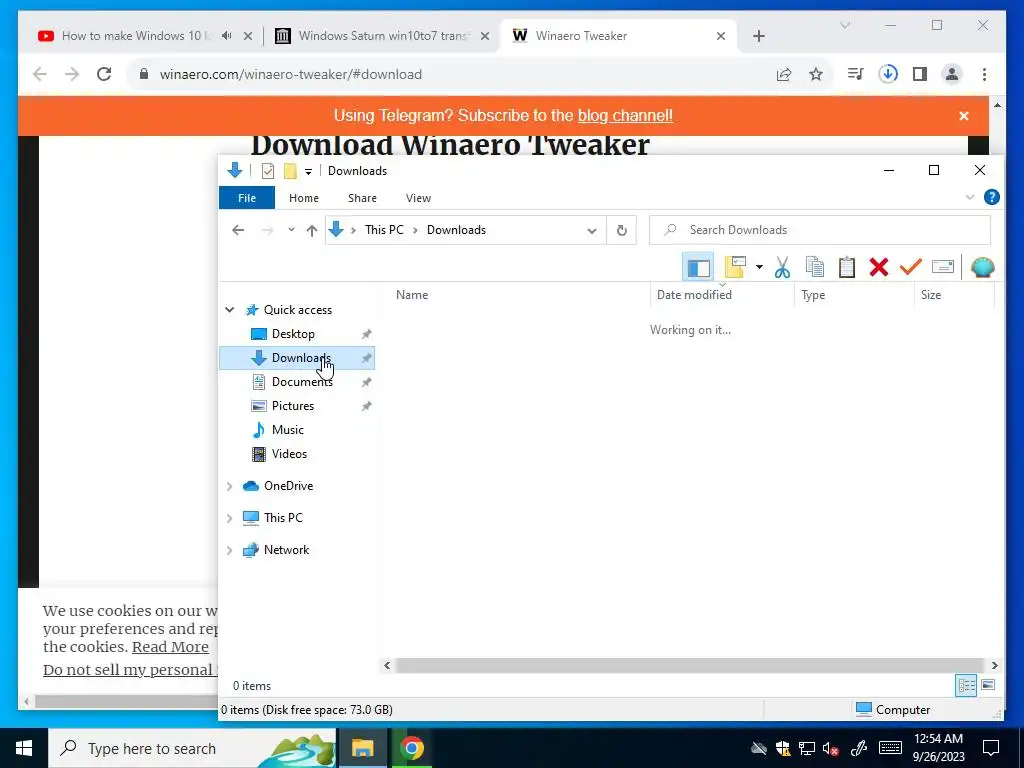Copy using the toolbar copy icon
This screenshot has width=1024, height=768.
click(814, 267)
